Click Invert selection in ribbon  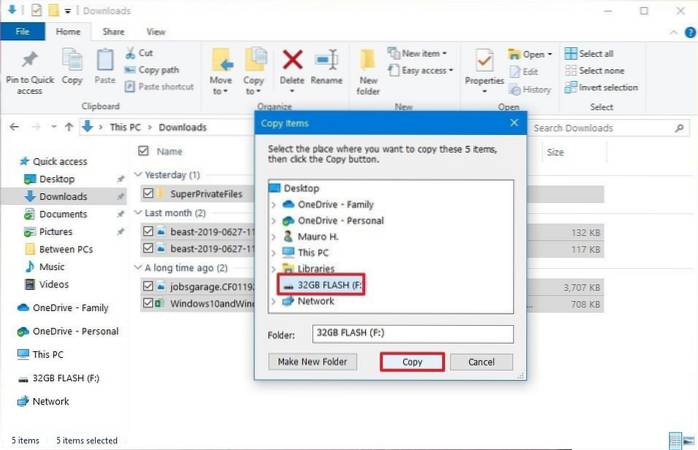601,87
